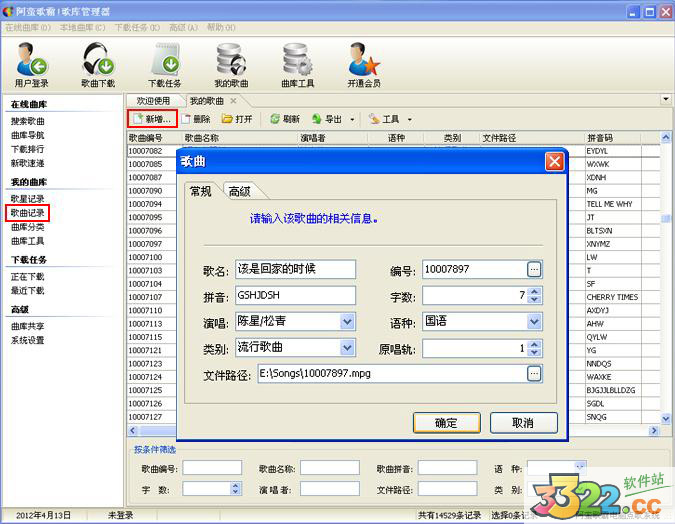Open the filter 语种 dropdown at bottom
675x524 pixels.
coord(579,467)
